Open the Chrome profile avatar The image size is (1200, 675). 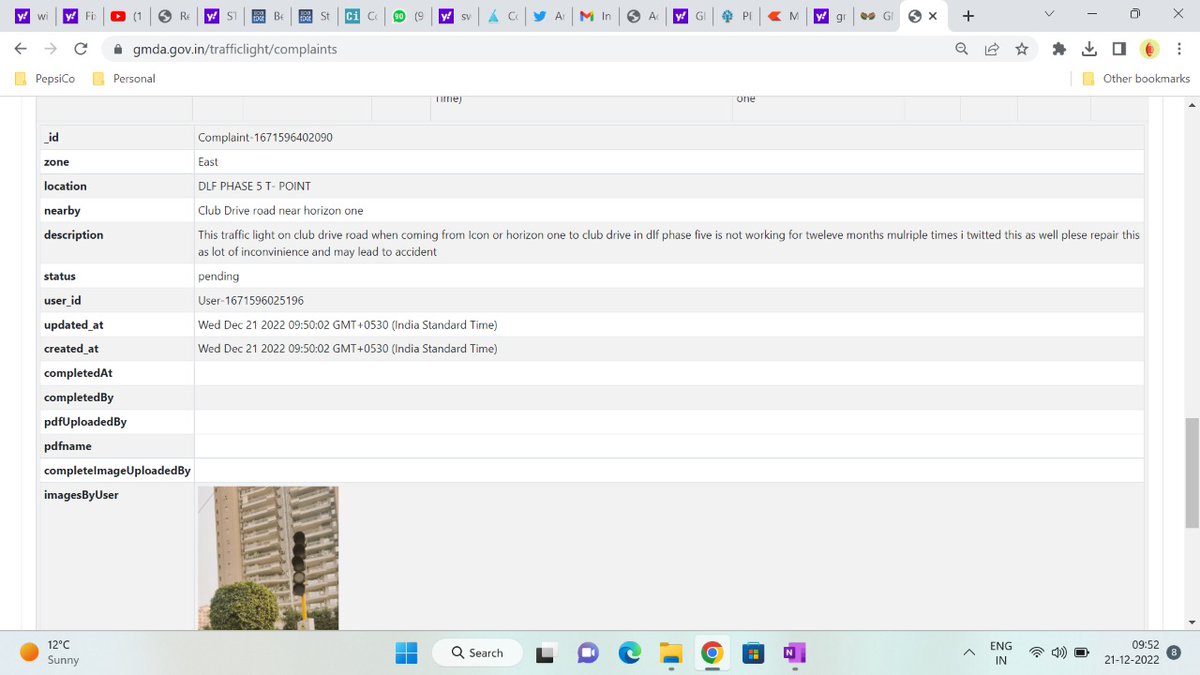[1150, 48]
